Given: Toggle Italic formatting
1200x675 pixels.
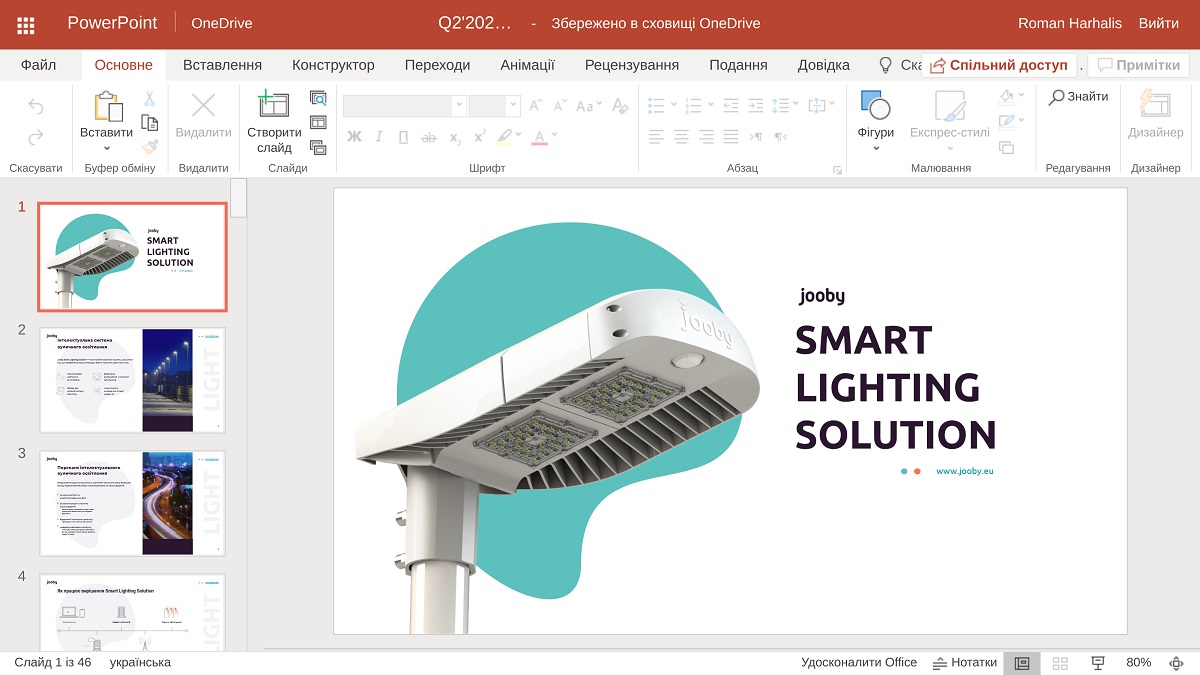Looking at the screenshot, I should click(379, 137).
